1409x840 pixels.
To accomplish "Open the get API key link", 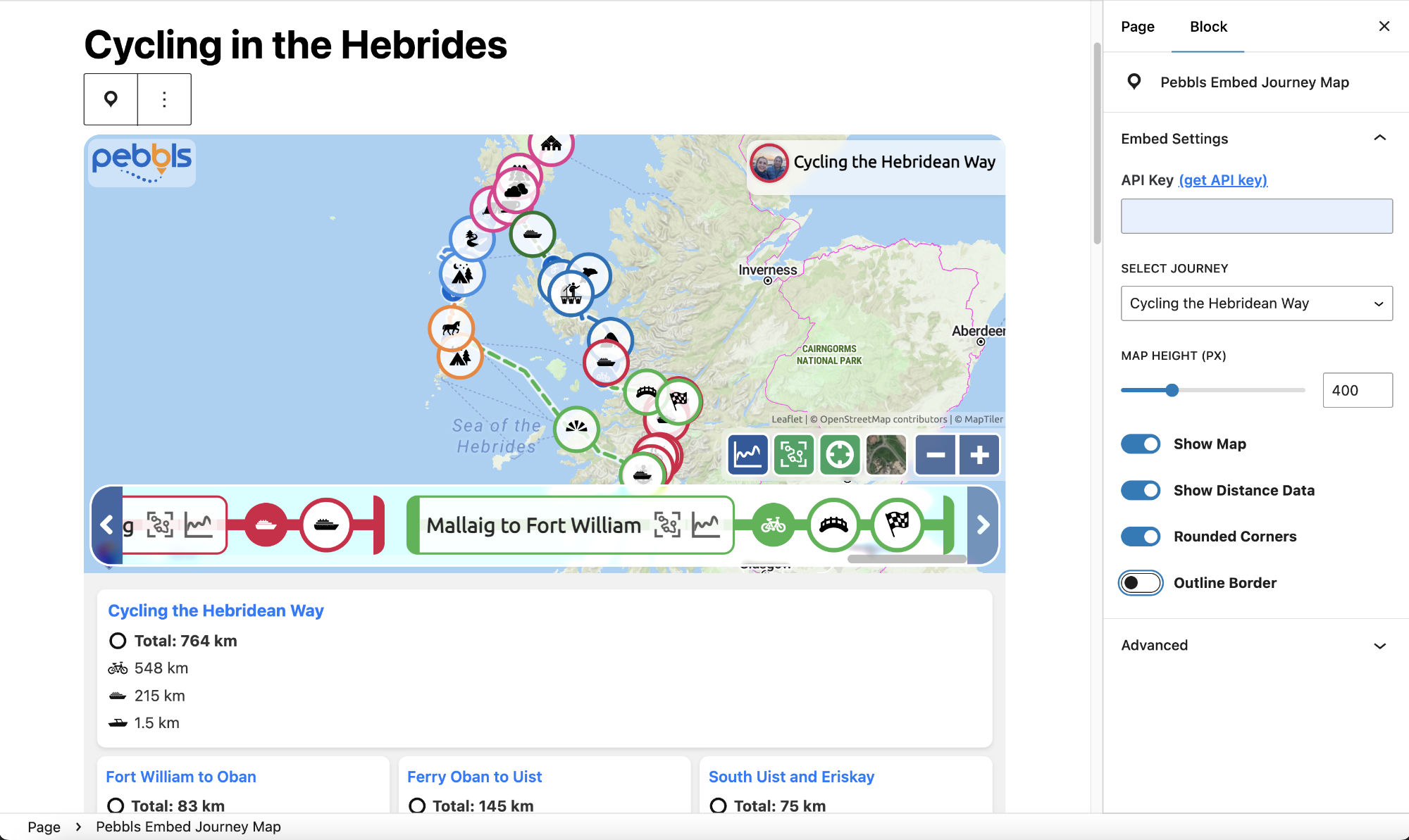I will click(x=1223, y=180).
